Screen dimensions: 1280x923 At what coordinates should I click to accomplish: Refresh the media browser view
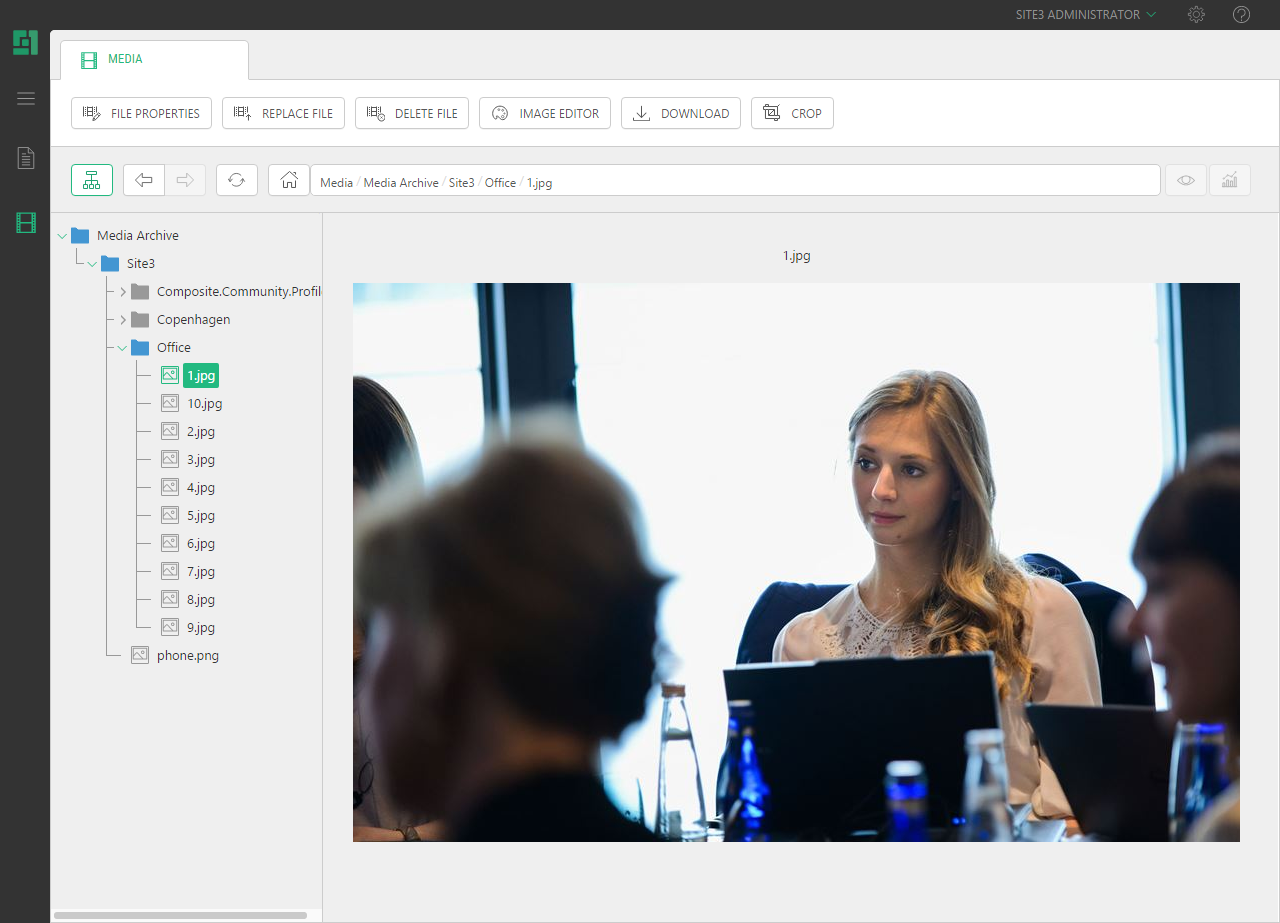coord(237,180)
